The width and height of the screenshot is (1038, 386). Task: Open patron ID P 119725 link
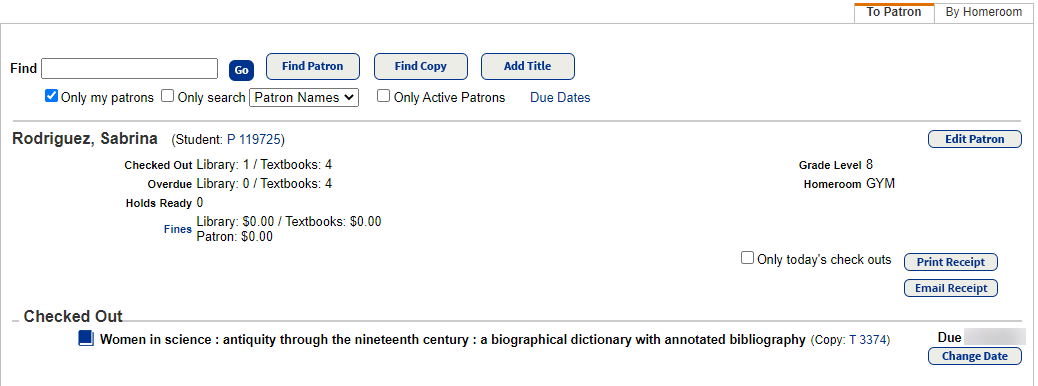[x=254, y=140]
